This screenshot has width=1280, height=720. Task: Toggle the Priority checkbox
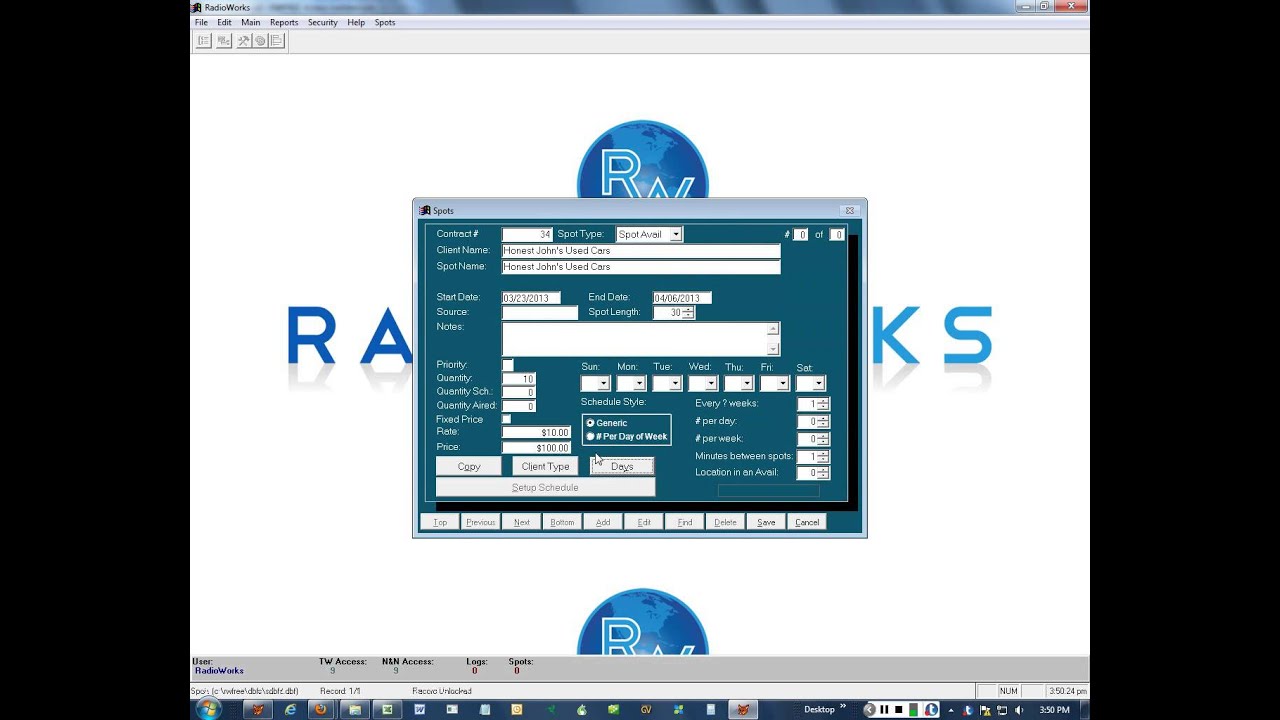508,365
